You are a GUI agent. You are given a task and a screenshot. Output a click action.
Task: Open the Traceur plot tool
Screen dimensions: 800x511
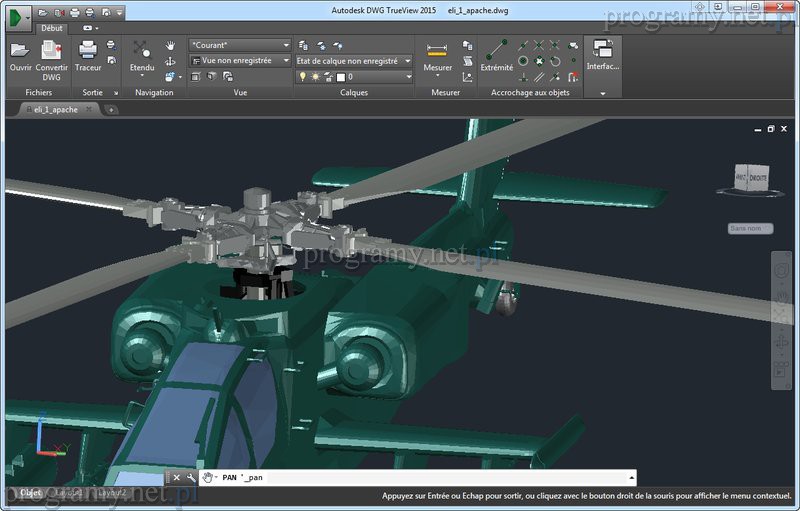pos(88,51)
